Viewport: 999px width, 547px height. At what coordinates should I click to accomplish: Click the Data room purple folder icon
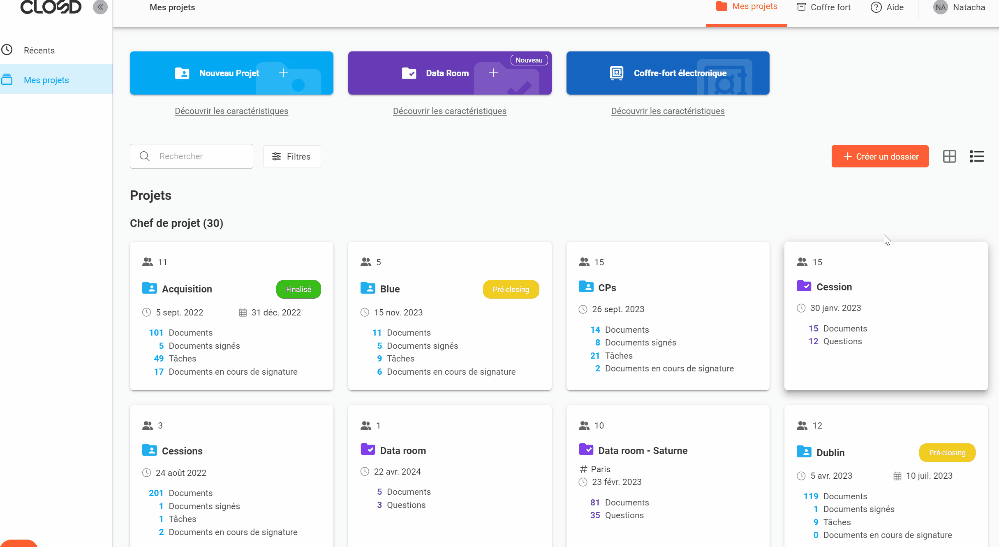(x=368, y=450)
